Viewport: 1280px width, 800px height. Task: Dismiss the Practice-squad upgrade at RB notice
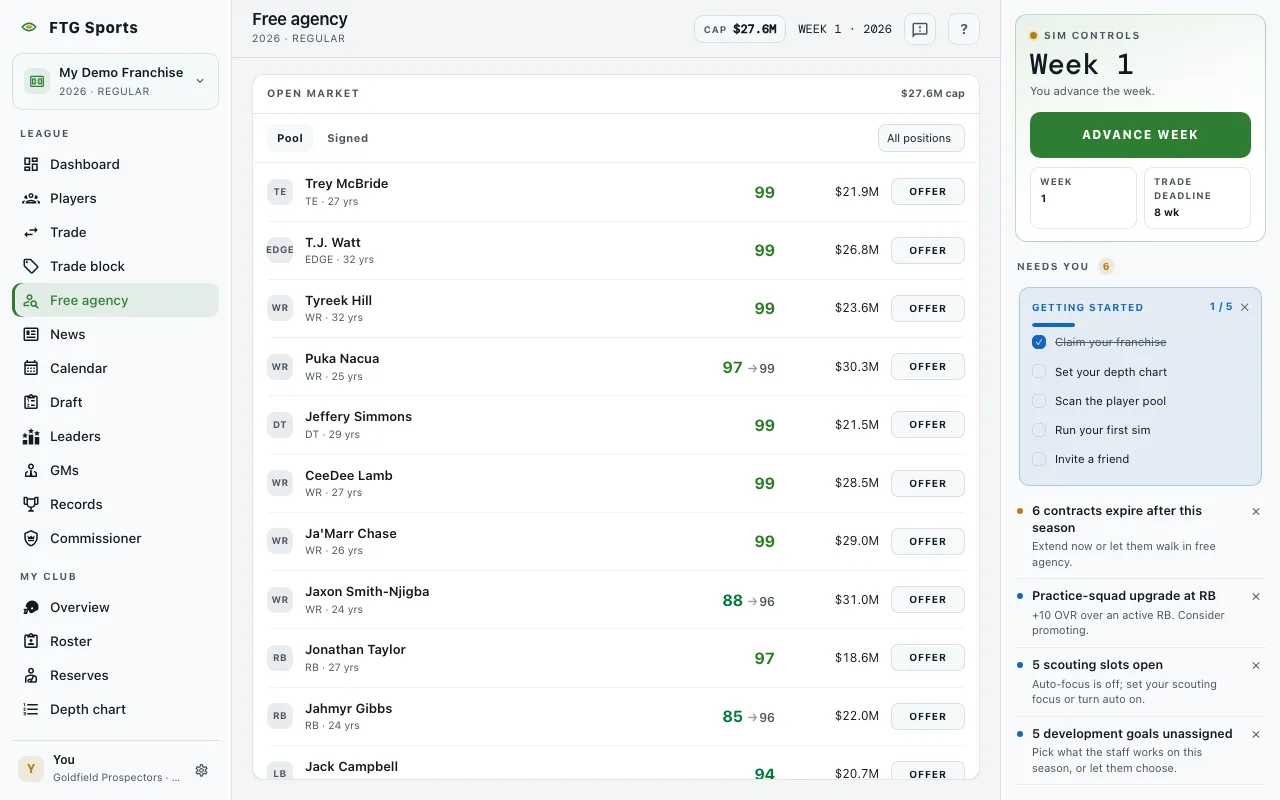pos(1256,596)
